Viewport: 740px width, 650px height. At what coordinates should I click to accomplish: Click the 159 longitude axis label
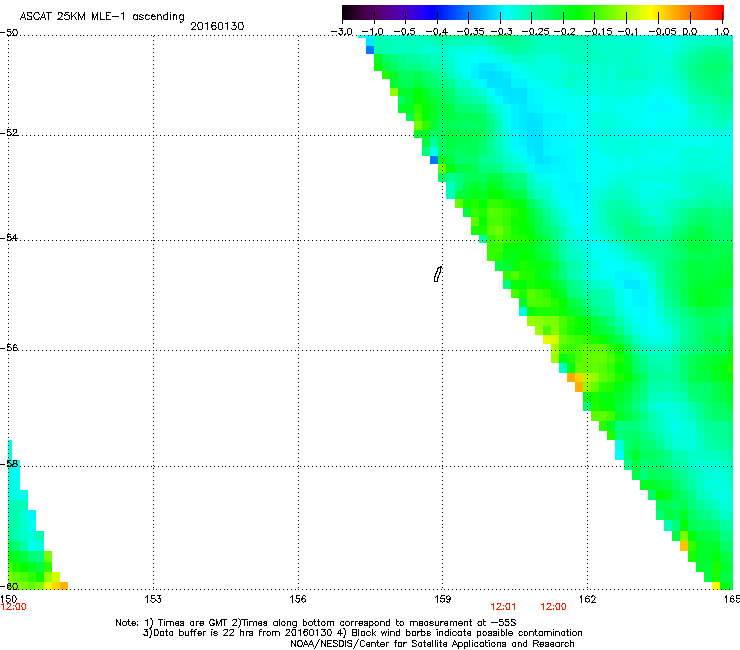pyautogui.click(x=443, y=599)
